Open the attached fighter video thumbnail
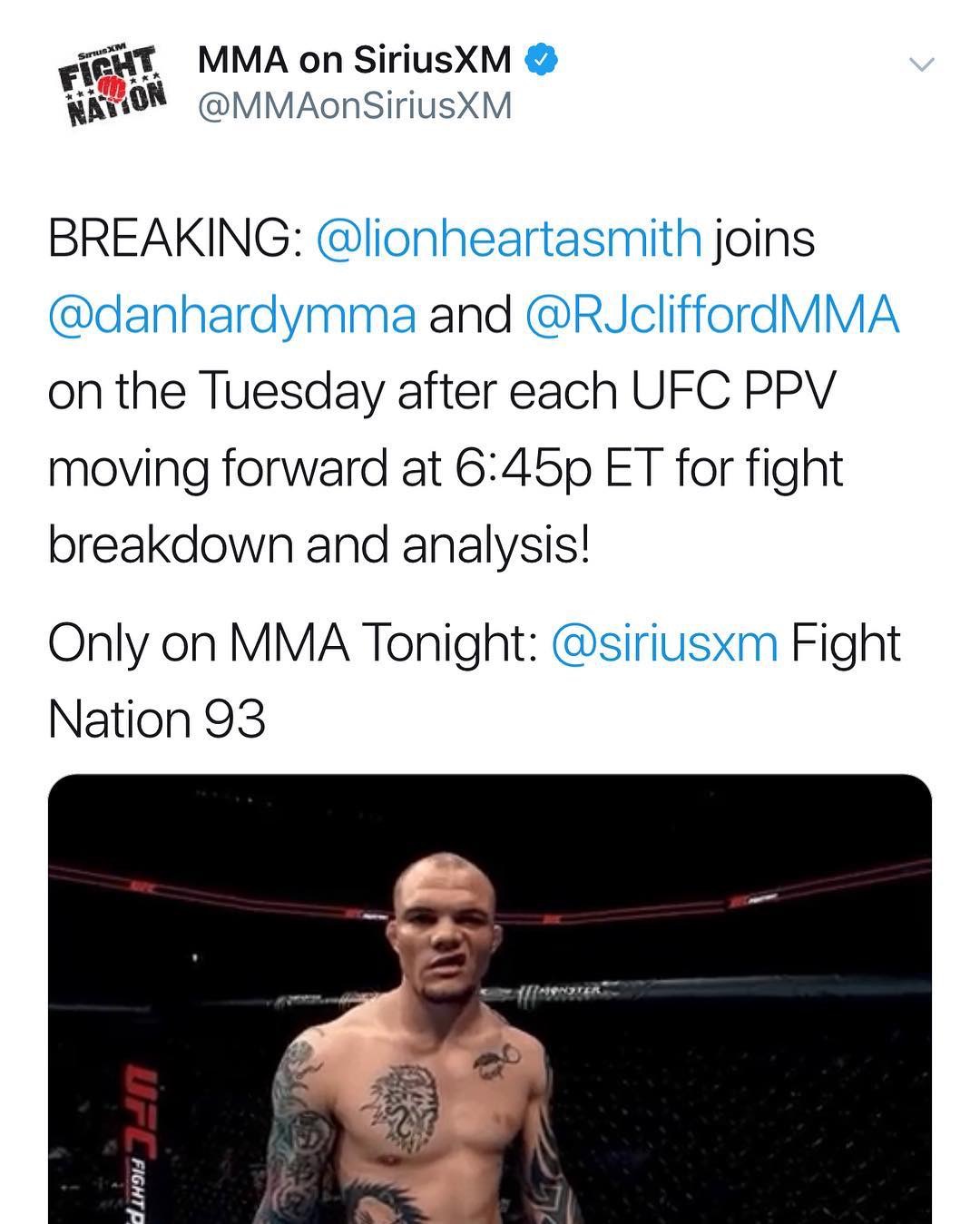980x1224 pixels. point(490,999)
